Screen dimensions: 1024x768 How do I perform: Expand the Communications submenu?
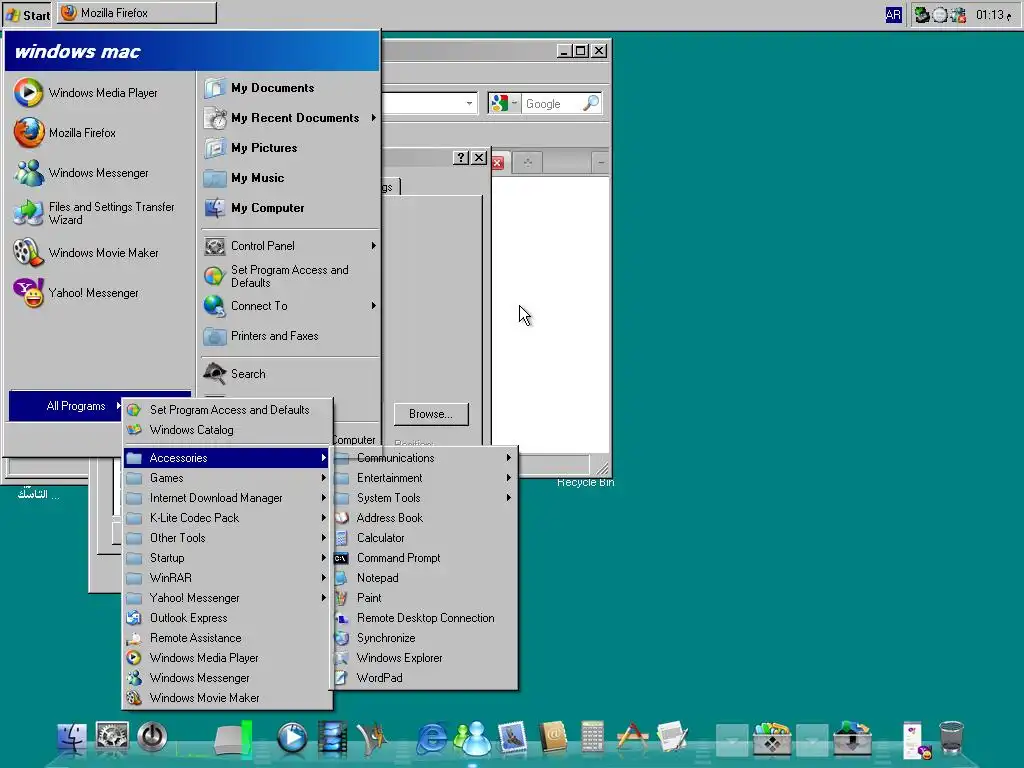(x=423, y=458)
